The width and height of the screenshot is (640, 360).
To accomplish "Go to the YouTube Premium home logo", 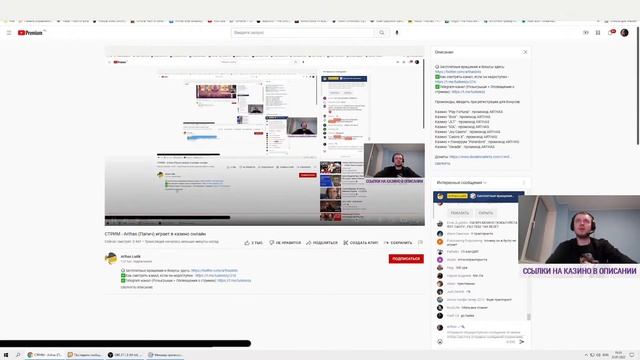I will click(31, 33).
